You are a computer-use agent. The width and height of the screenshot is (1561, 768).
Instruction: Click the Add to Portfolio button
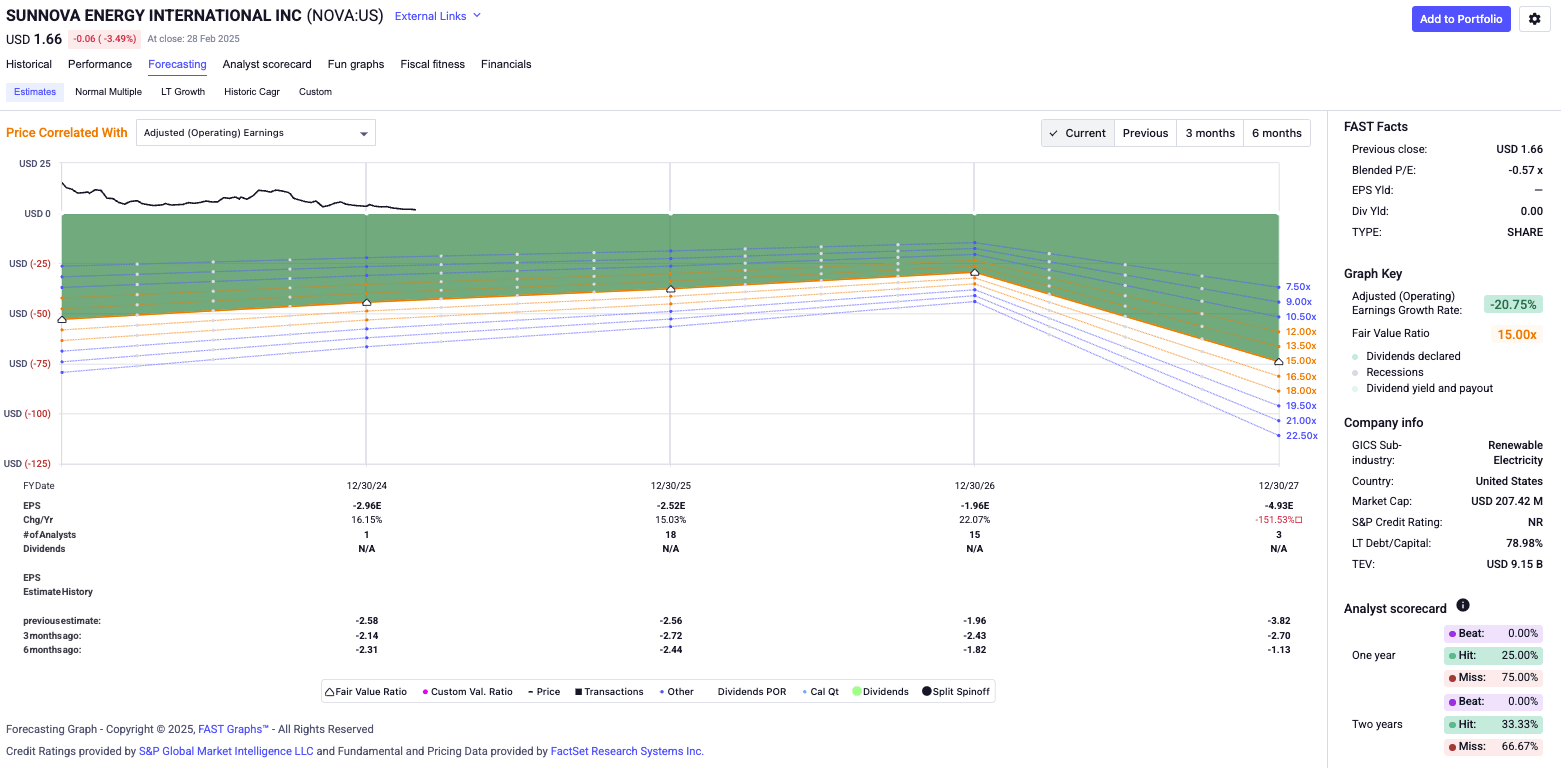(1461, 19)
